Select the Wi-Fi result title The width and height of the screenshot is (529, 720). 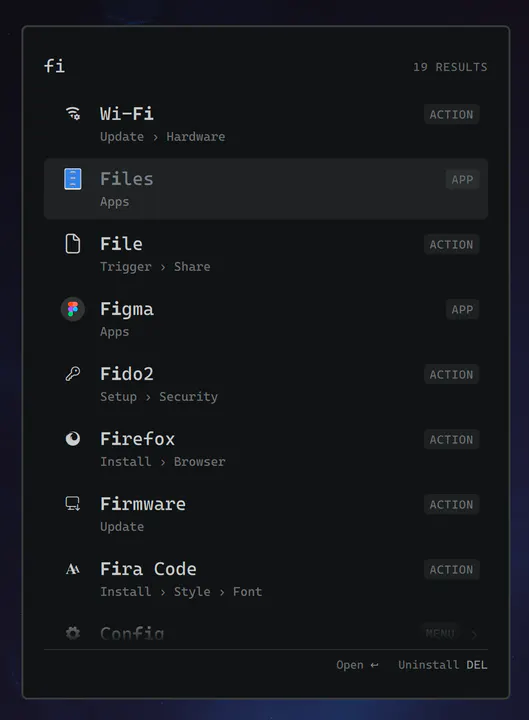127,113
